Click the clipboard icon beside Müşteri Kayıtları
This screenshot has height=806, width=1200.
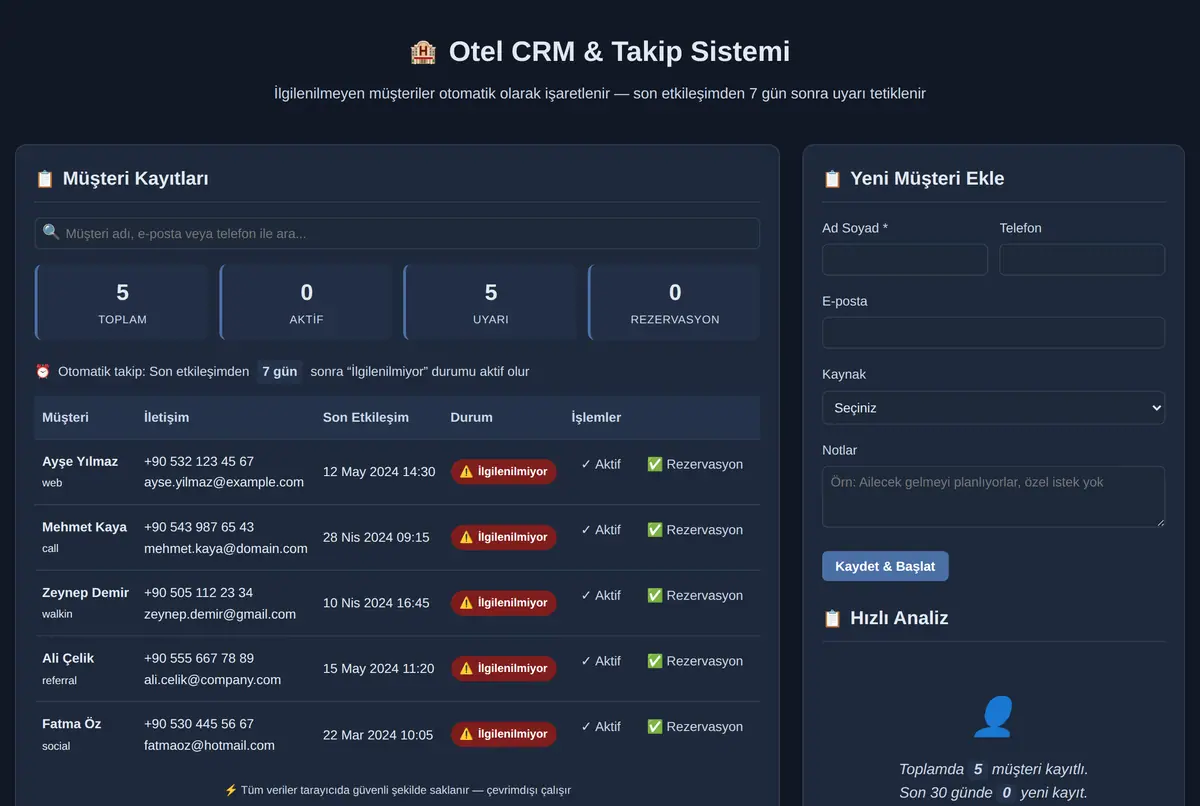45,179
